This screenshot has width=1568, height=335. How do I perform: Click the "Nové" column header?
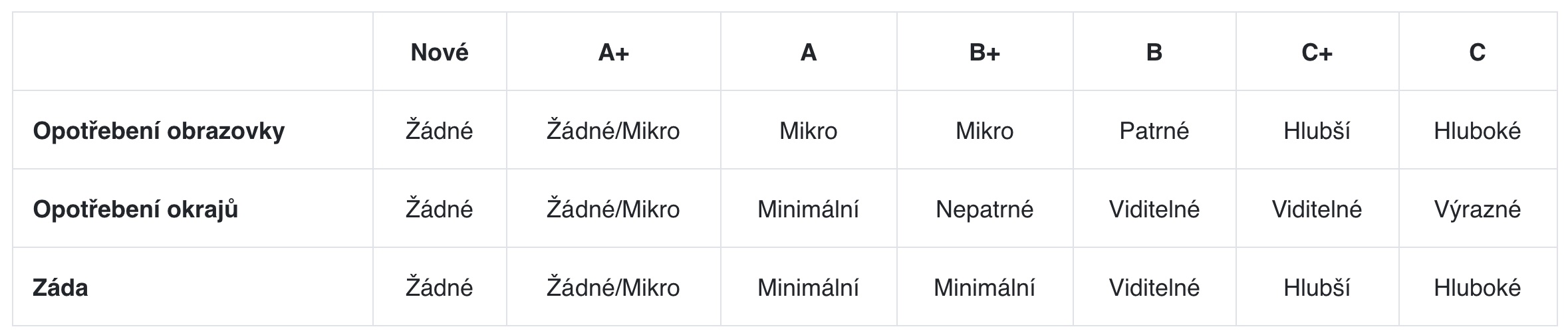(440, 52)
